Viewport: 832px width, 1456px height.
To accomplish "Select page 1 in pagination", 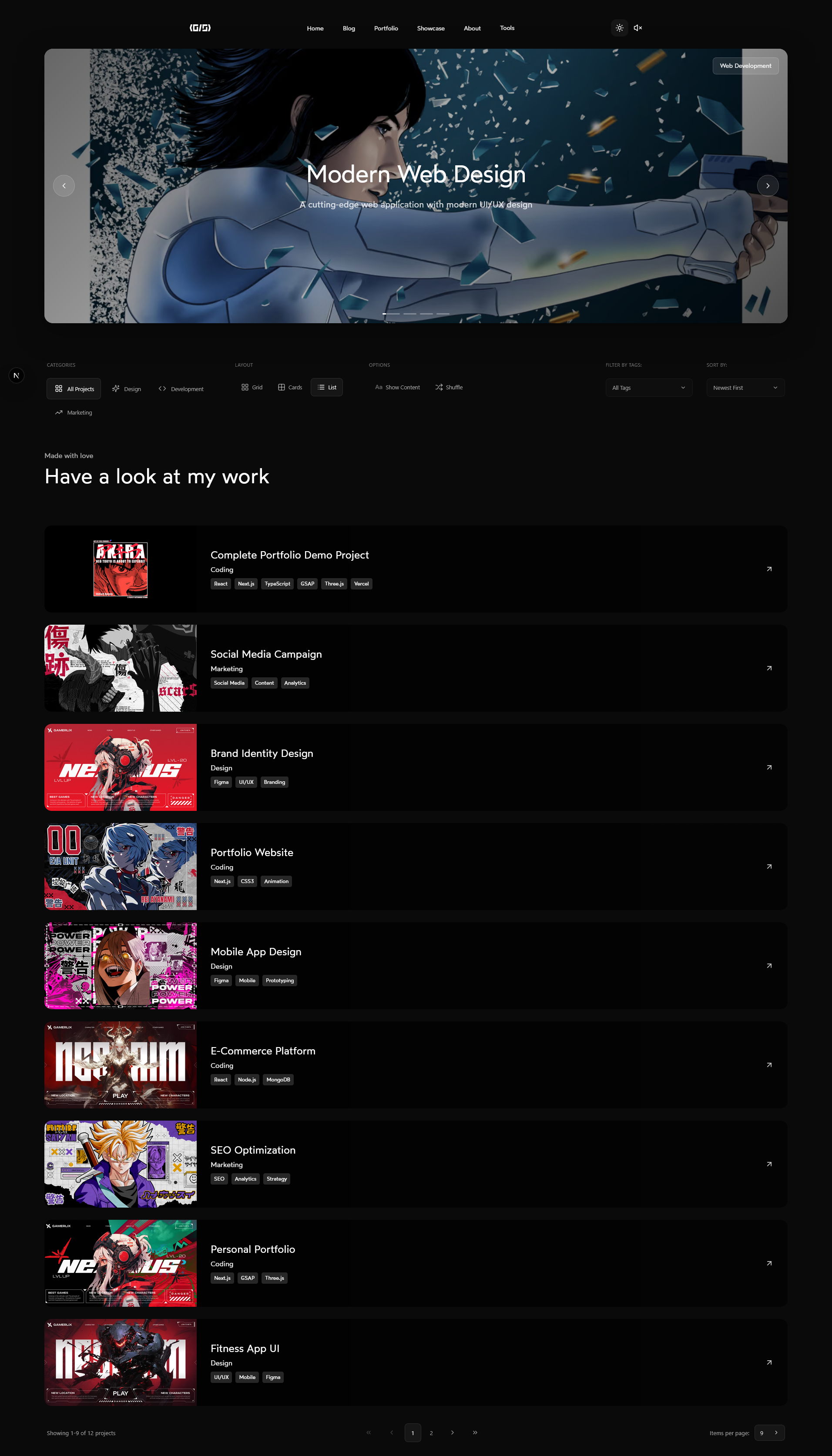I will point(413,1433).
